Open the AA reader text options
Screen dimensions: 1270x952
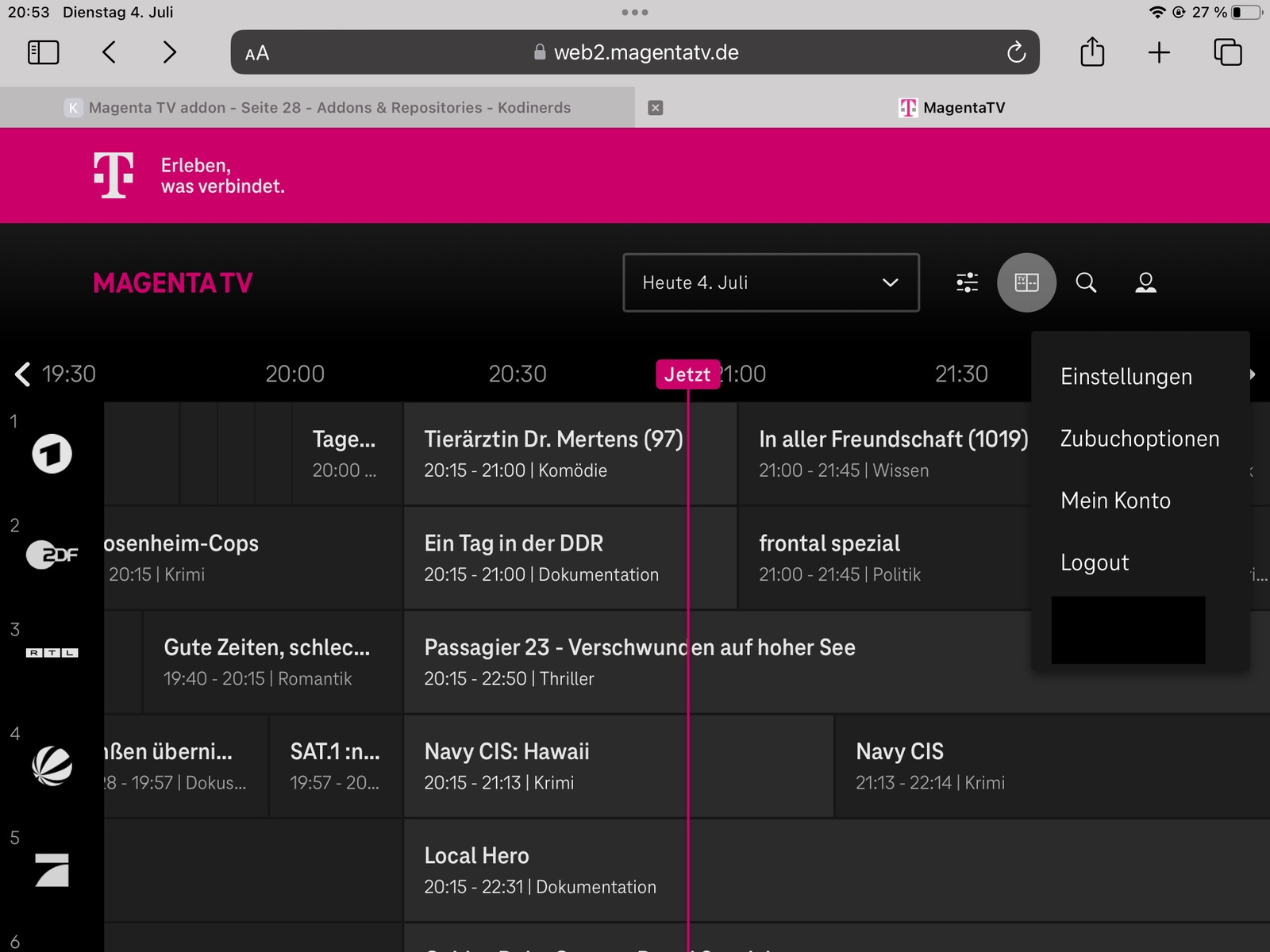coord(257,53)
